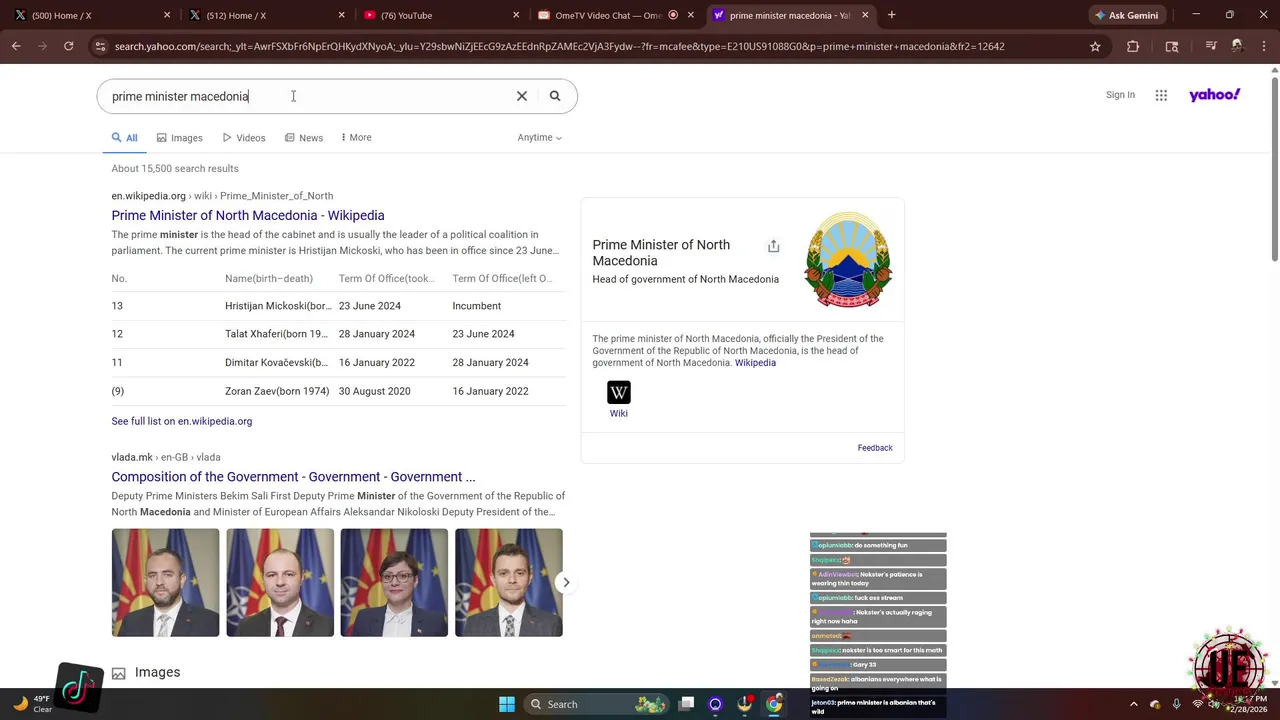The height and width of the screenshot is (720, 1280).
Task: Select the Hristijan Mickoski table row name
Action: pyautogui.click(x=278, y=306)
